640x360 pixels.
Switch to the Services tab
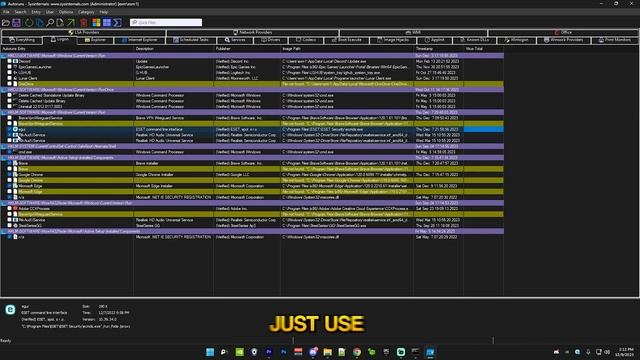(x=235, y=40)
